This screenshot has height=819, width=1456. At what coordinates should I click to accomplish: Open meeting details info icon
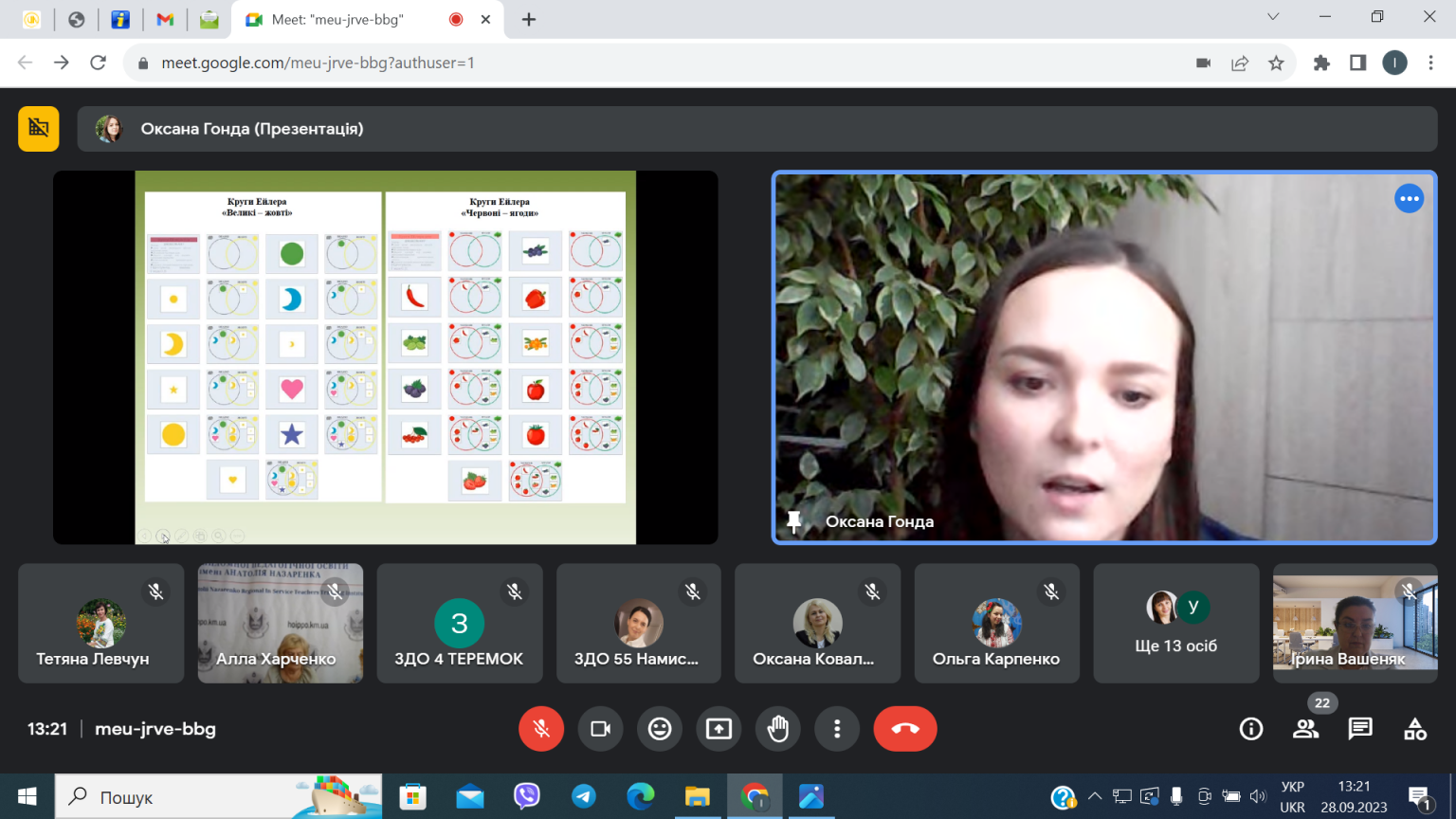[1251, 729]
